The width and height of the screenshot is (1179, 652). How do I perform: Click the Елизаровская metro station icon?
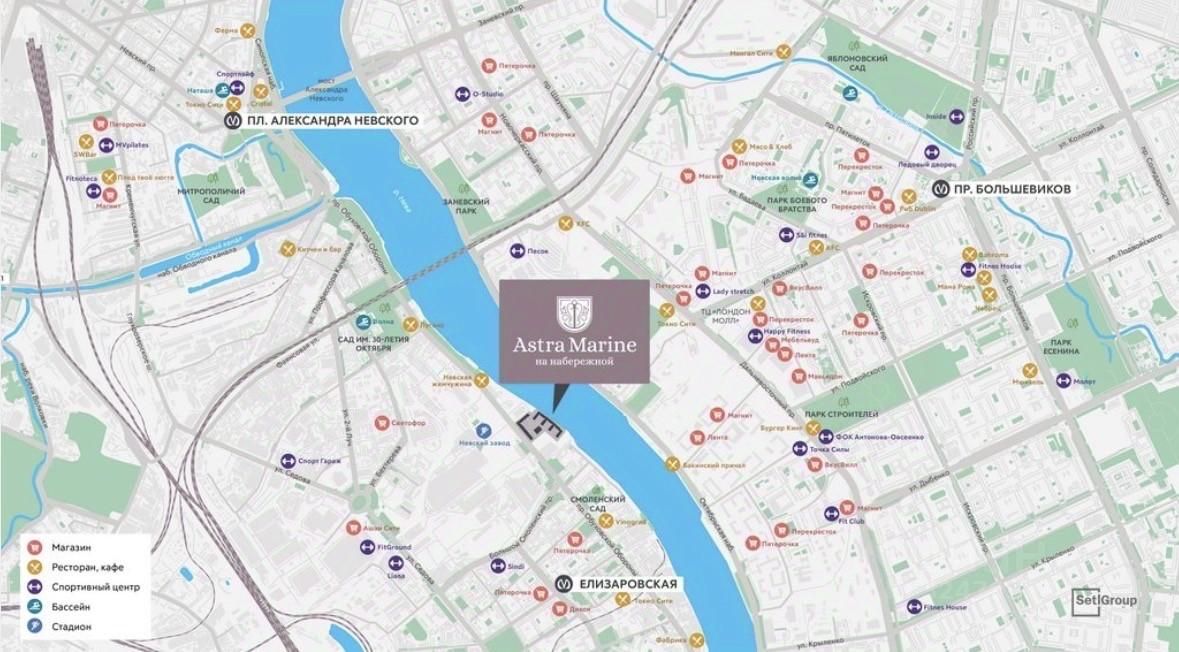click(564, 584)
